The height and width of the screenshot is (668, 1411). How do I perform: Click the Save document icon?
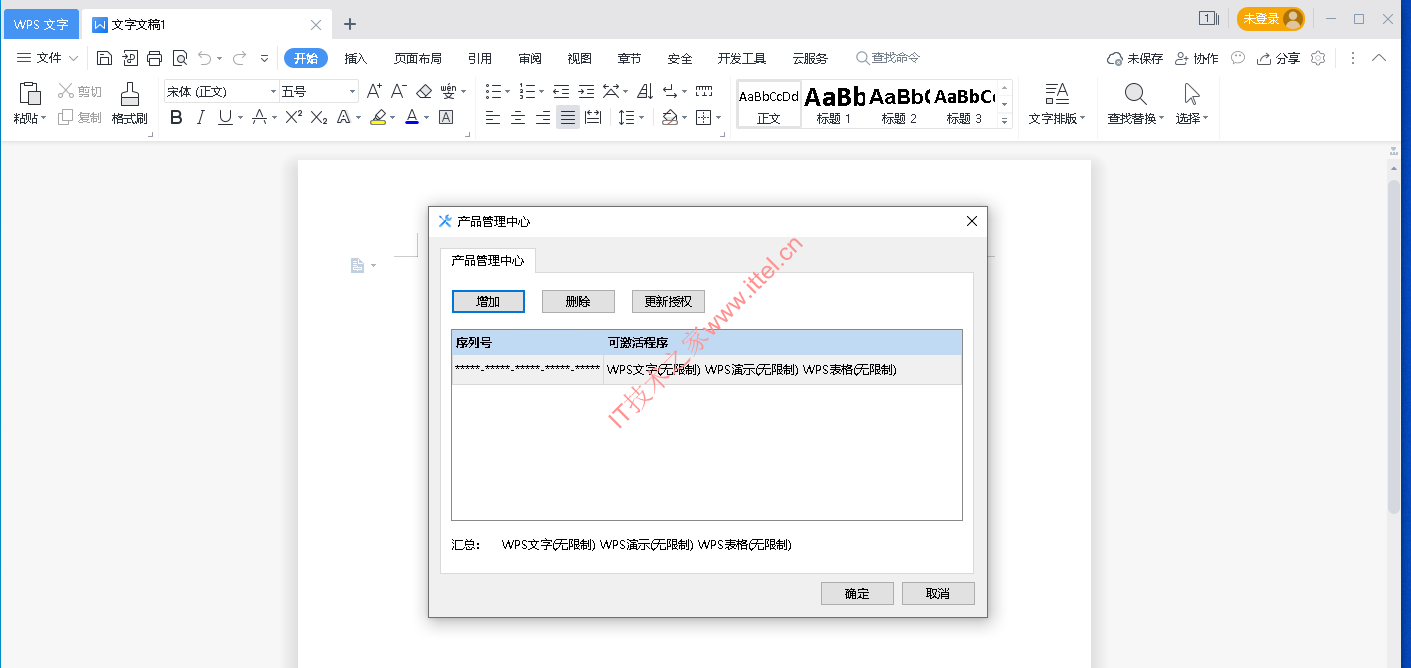pos(104,58)
